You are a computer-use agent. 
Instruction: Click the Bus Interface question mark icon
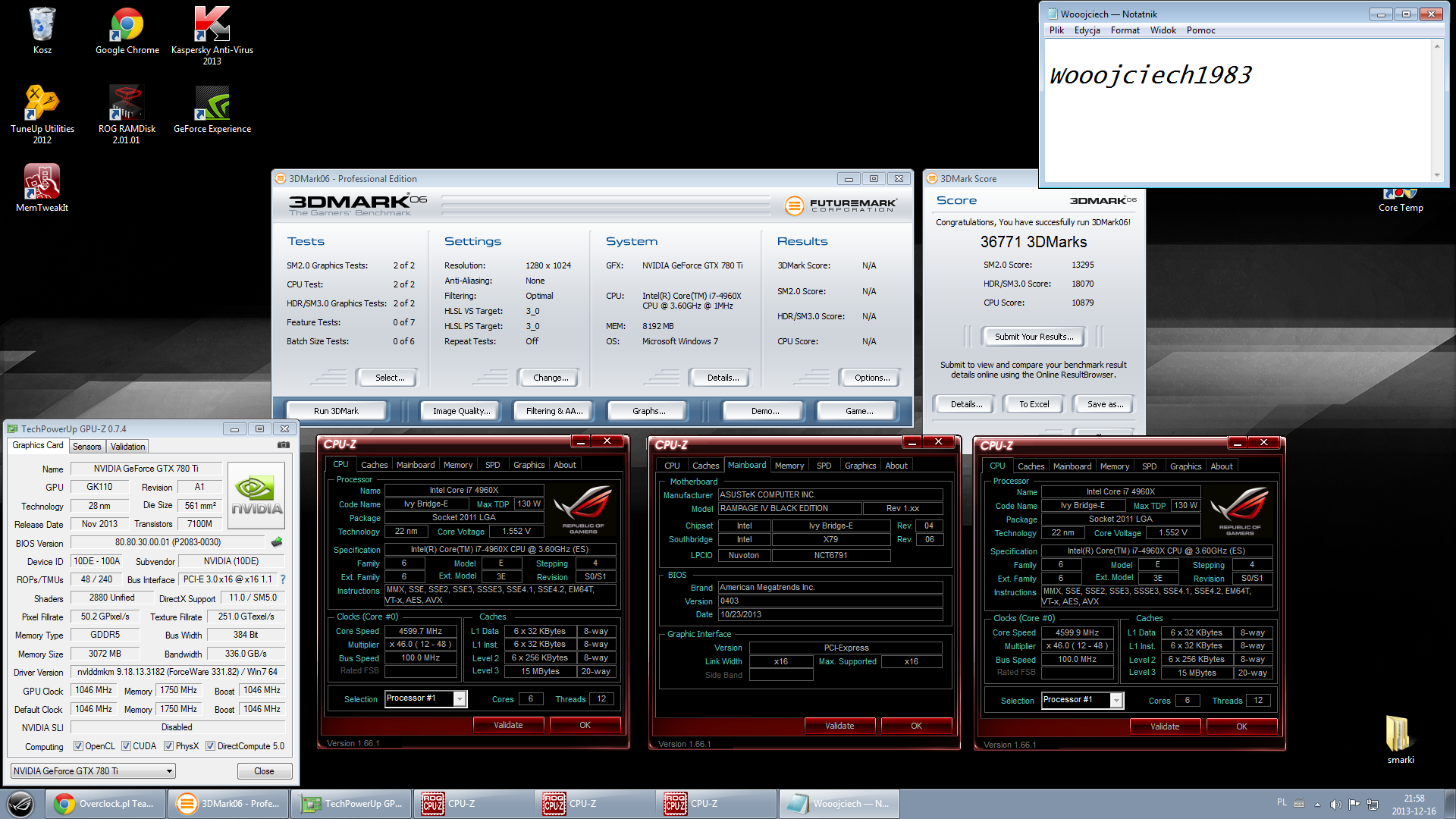pos(283,579)
